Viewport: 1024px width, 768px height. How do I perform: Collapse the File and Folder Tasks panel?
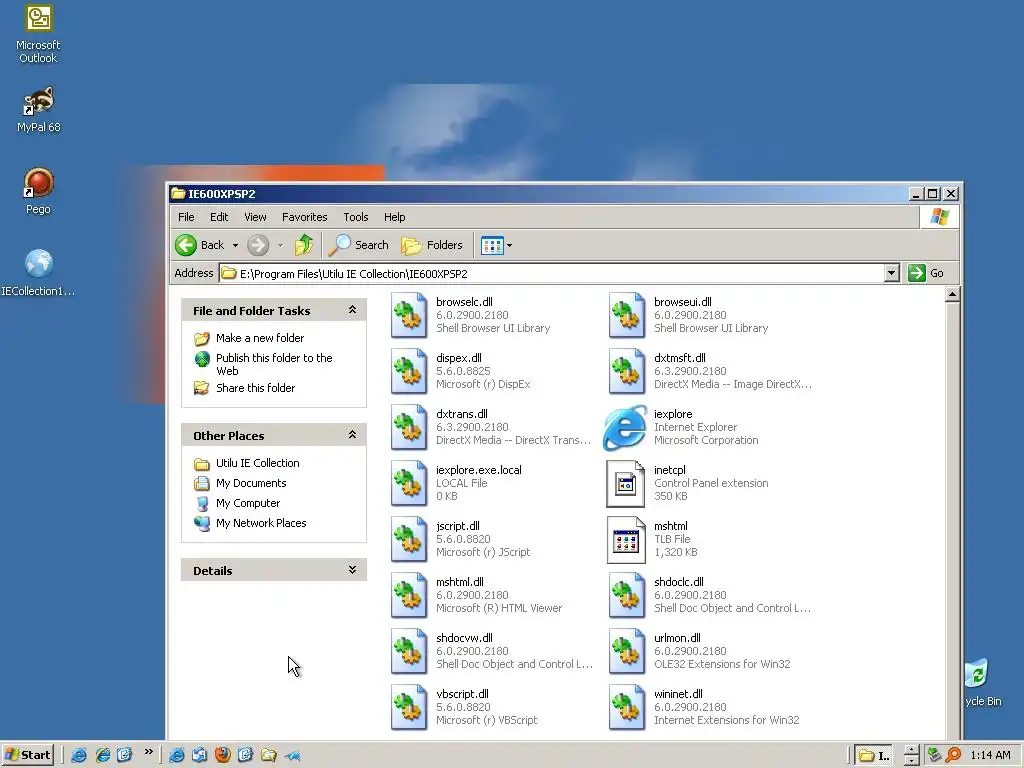tap(352, 310)
